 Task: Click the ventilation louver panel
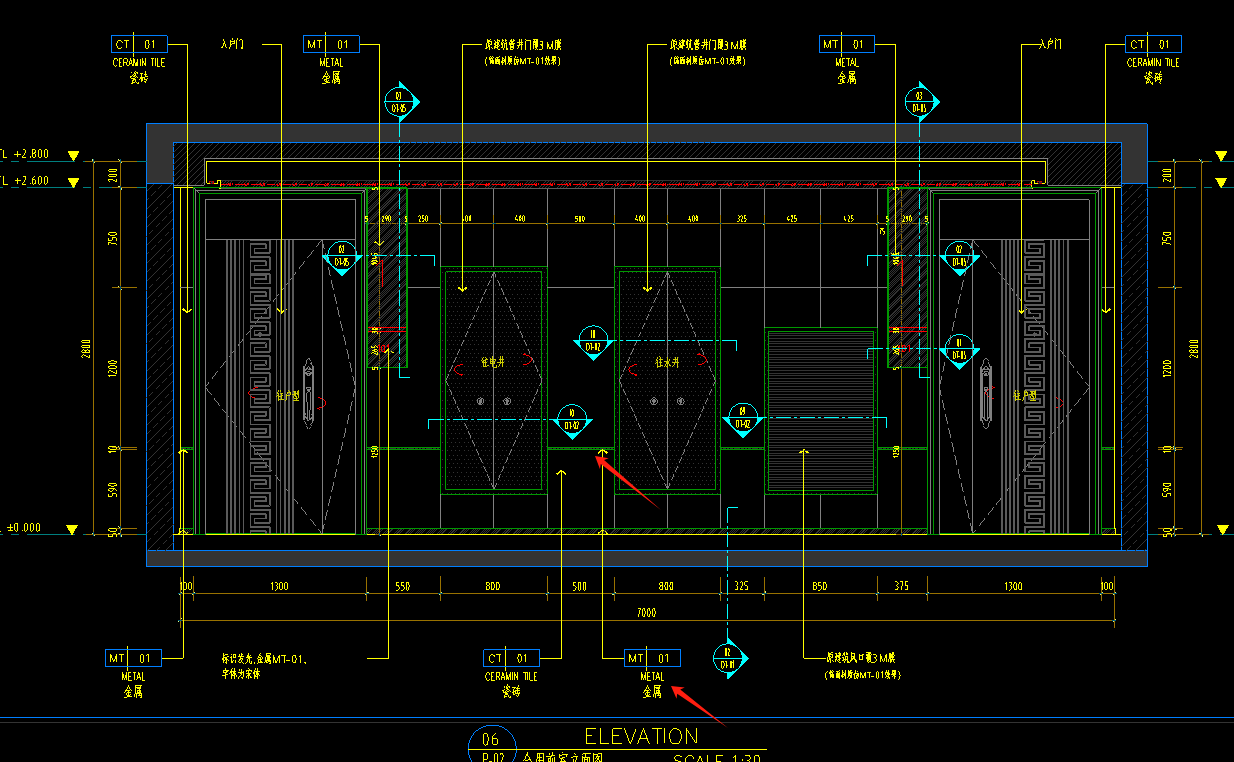coord(821,410)
